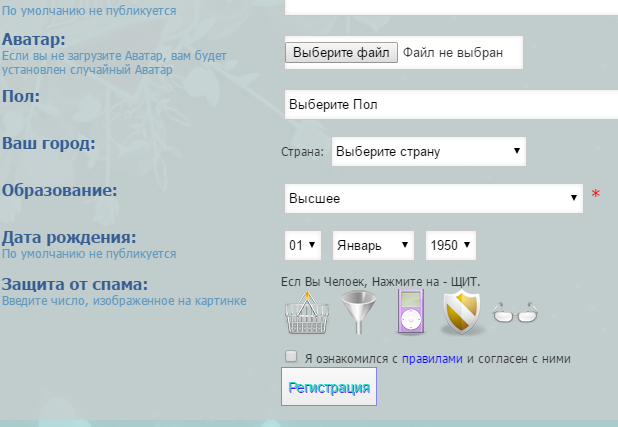Click the 'Выберите Пол' gender field

(x=450, y=105)
